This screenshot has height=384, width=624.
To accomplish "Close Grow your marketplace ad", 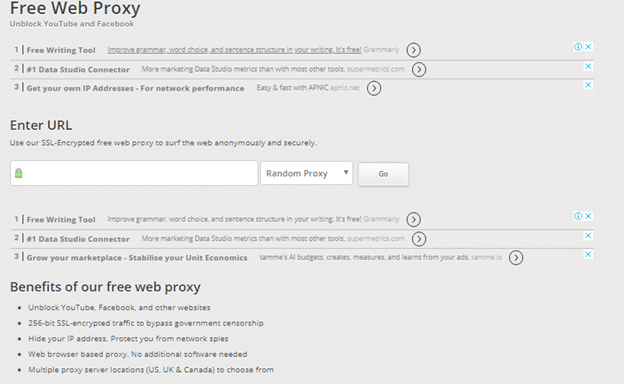I will point(588,254).
